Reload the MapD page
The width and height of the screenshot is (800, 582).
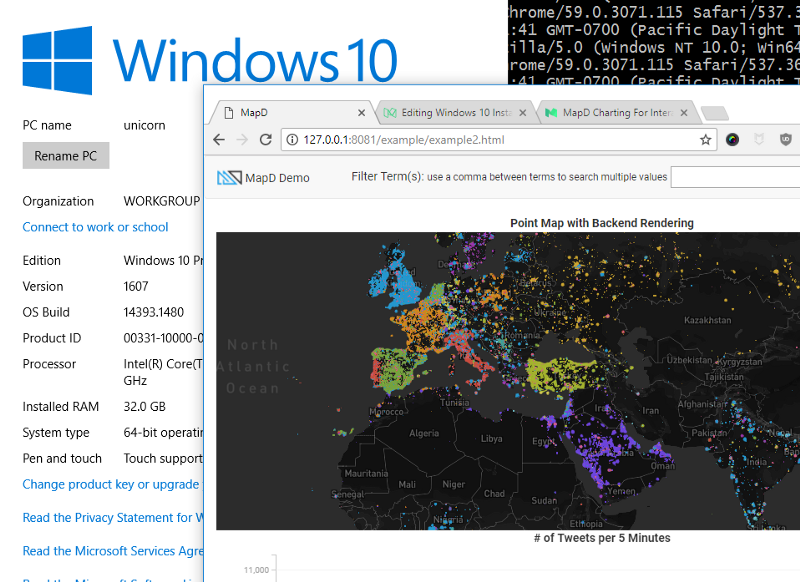click(x=266, y=140)
